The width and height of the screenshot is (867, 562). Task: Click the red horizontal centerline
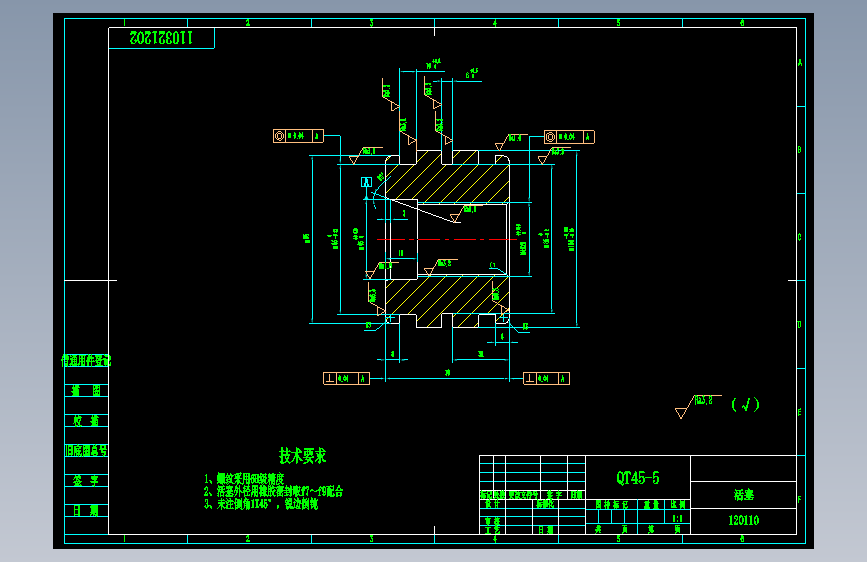pyautogui.click(x=447, y=240)
